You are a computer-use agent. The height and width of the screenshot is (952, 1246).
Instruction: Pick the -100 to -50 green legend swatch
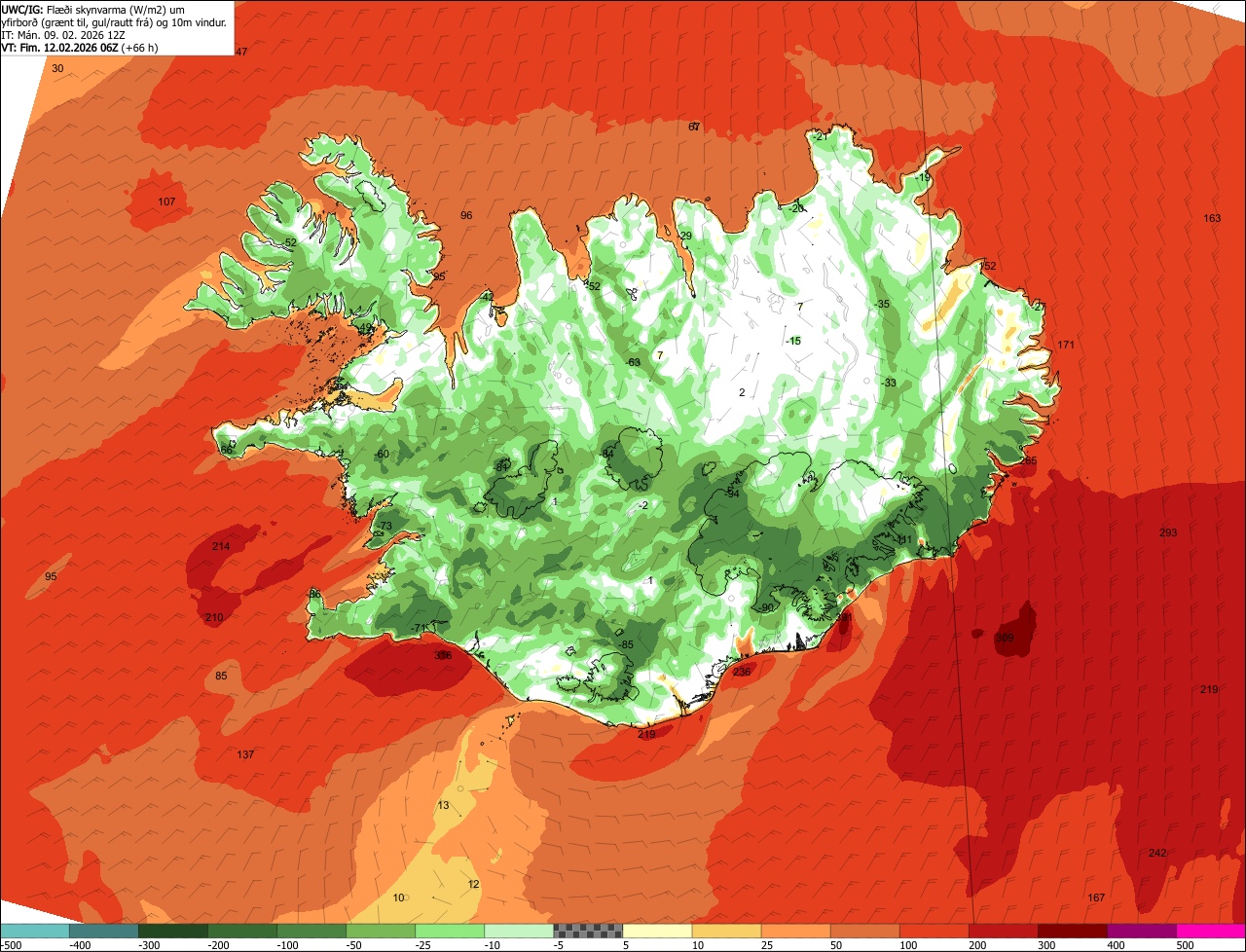[311, 931]
